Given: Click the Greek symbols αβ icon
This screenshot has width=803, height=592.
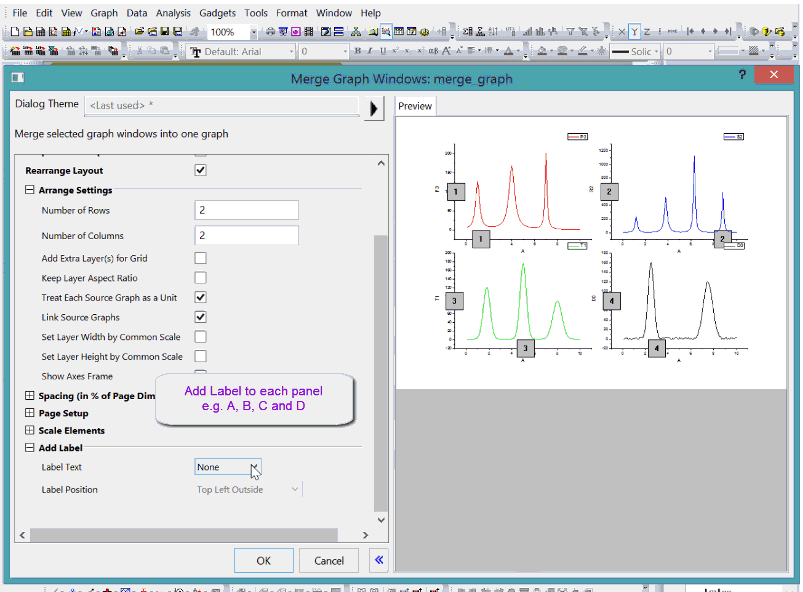Looking at the screenshot, I should [x=433, y=51].
